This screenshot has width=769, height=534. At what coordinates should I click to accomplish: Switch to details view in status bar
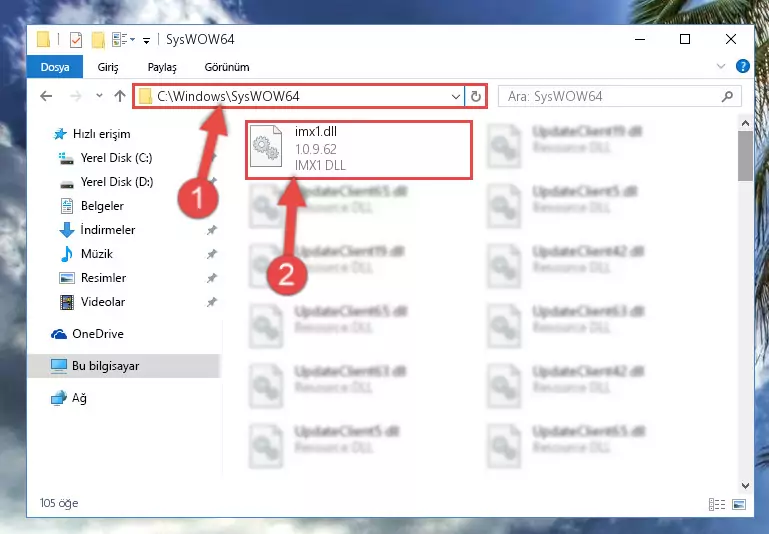coord(717,504)
